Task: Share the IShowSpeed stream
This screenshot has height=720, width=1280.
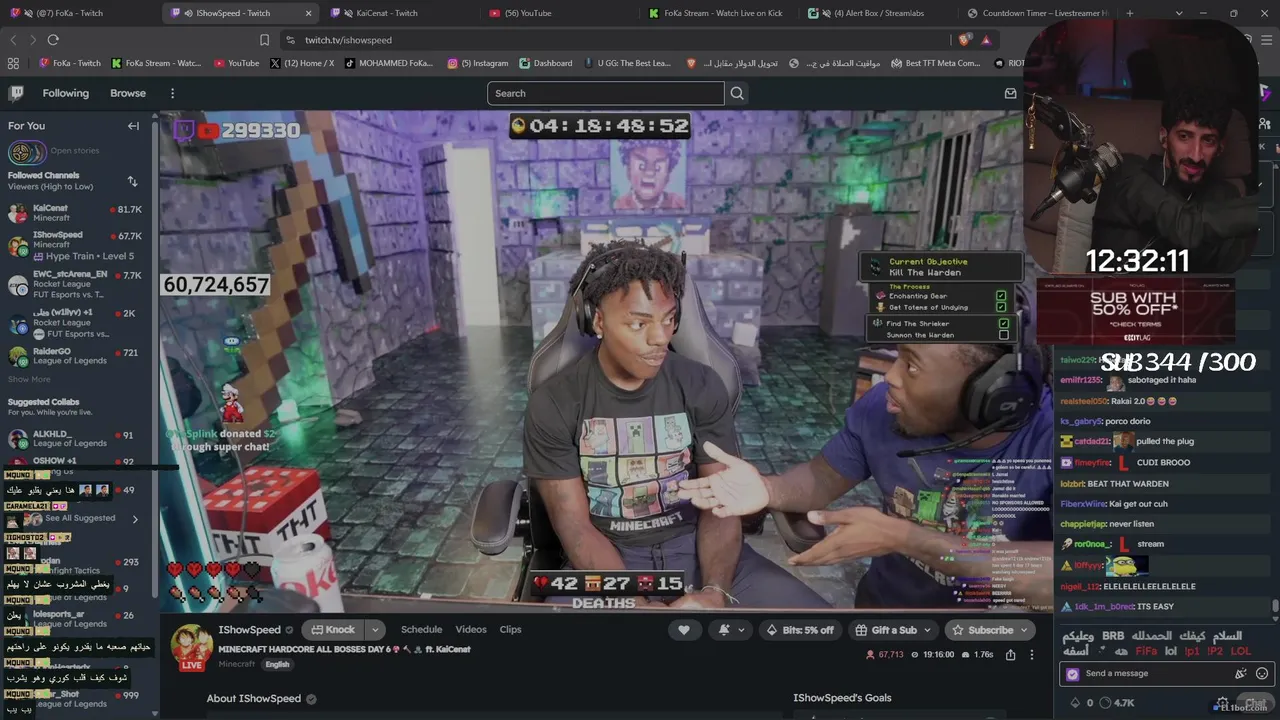Action: [1010, 654]
